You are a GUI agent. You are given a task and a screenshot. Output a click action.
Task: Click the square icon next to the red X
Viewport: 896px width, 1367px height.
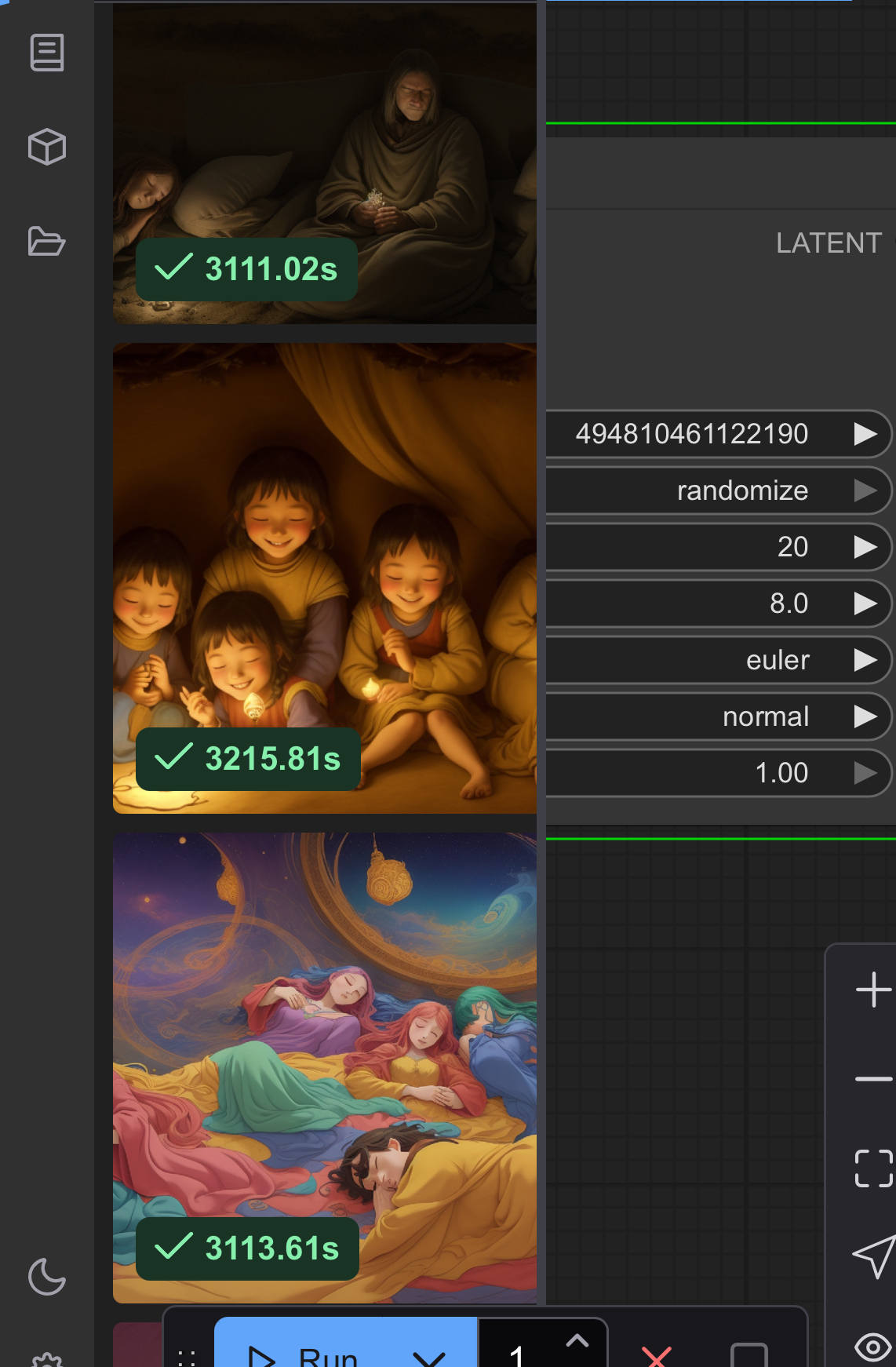(x=748, y=1356)
